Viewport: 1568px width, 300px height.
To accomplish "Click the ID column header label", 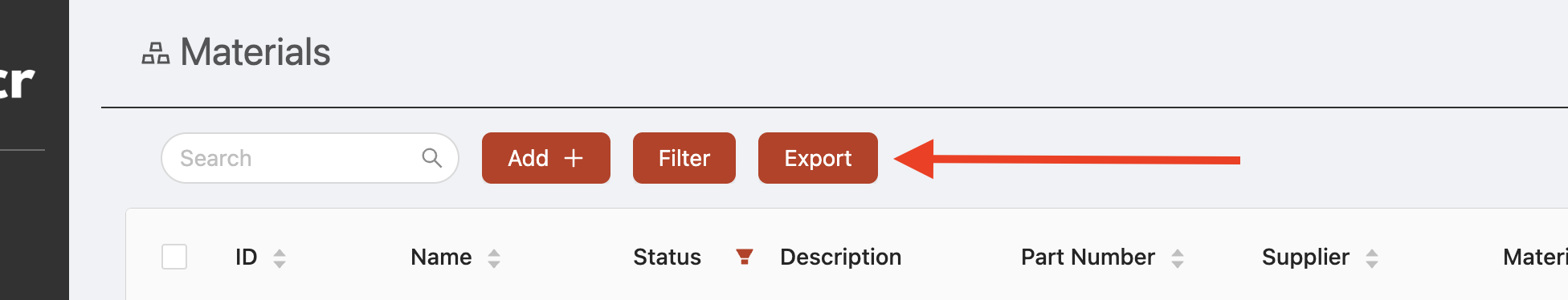I will click(x=246, y=257).
